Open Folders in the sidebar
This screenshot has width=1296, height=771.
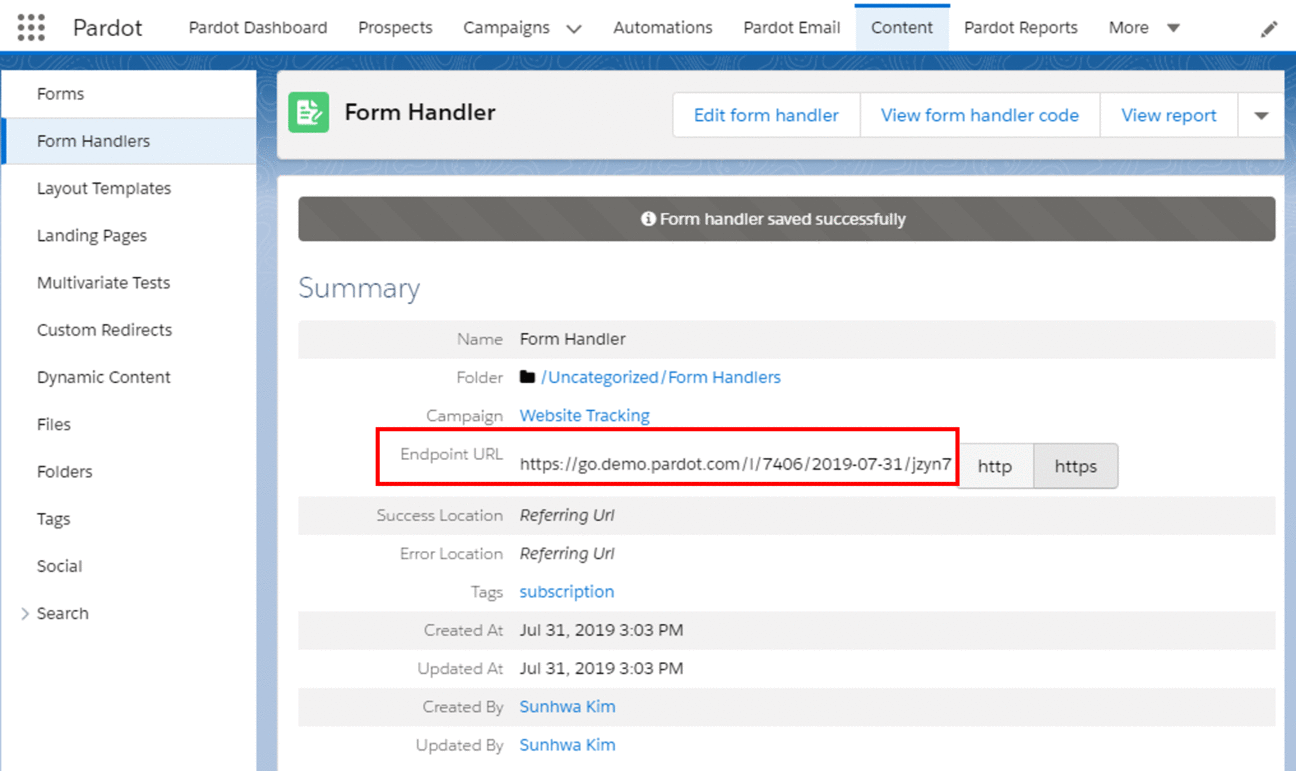coord(128,471)
